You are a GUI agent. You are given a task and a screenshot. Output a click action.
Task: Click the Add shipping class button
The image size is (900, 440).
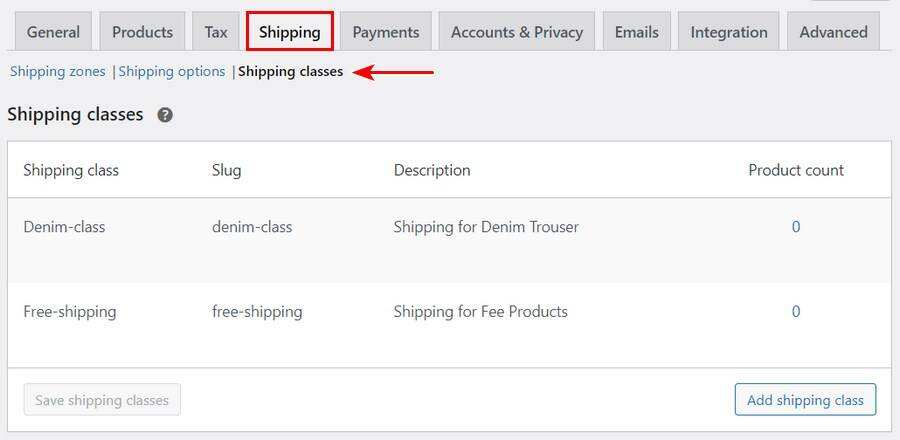[x=805, y=400]
